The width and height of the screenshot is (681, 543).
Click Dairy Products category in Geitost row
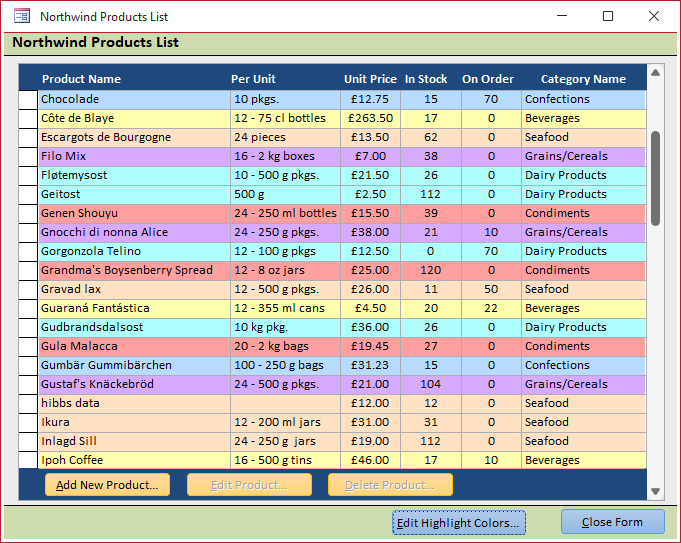584,195
